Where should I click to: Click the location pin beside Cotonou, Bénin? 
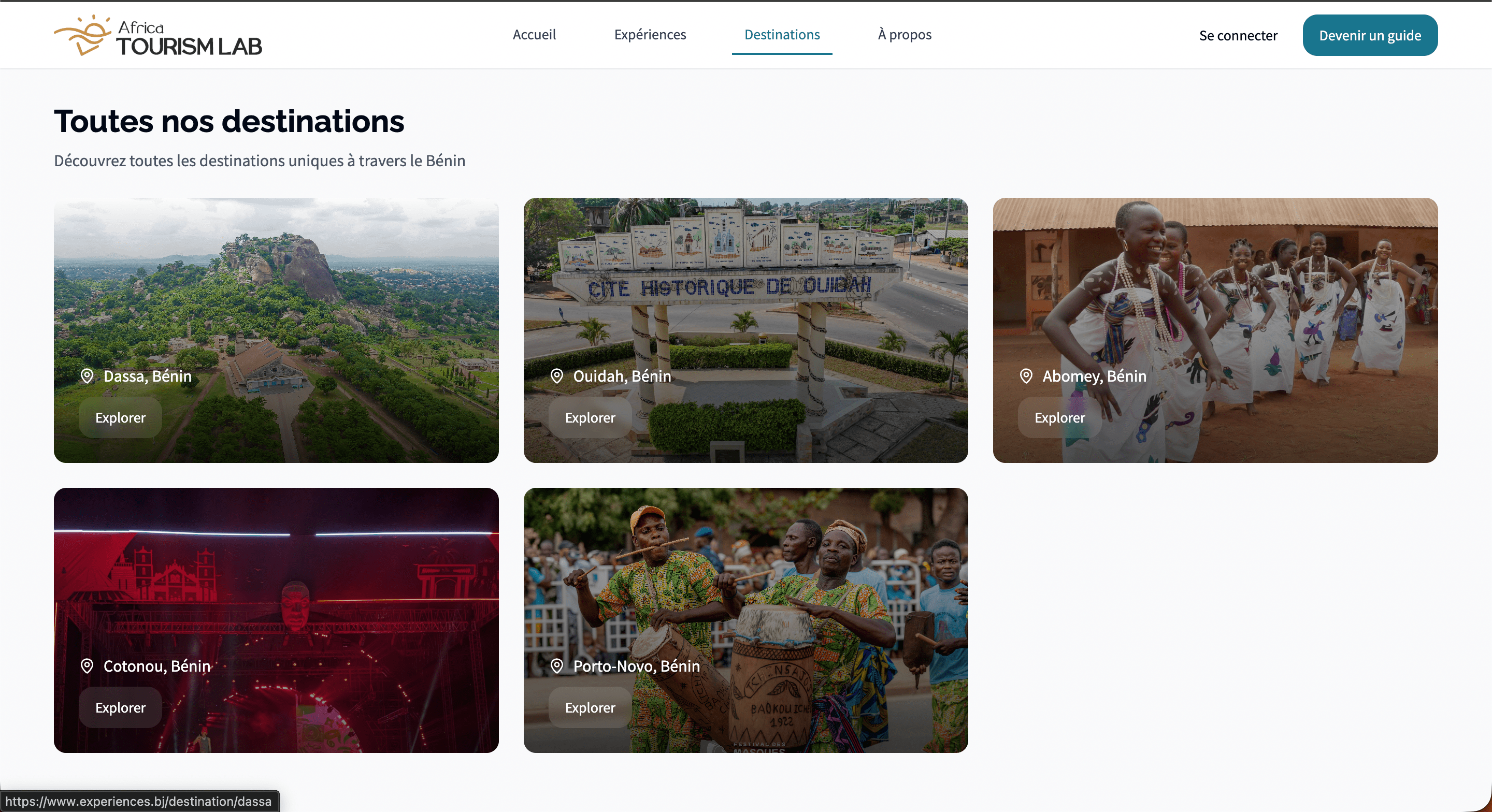coord(87,666)
